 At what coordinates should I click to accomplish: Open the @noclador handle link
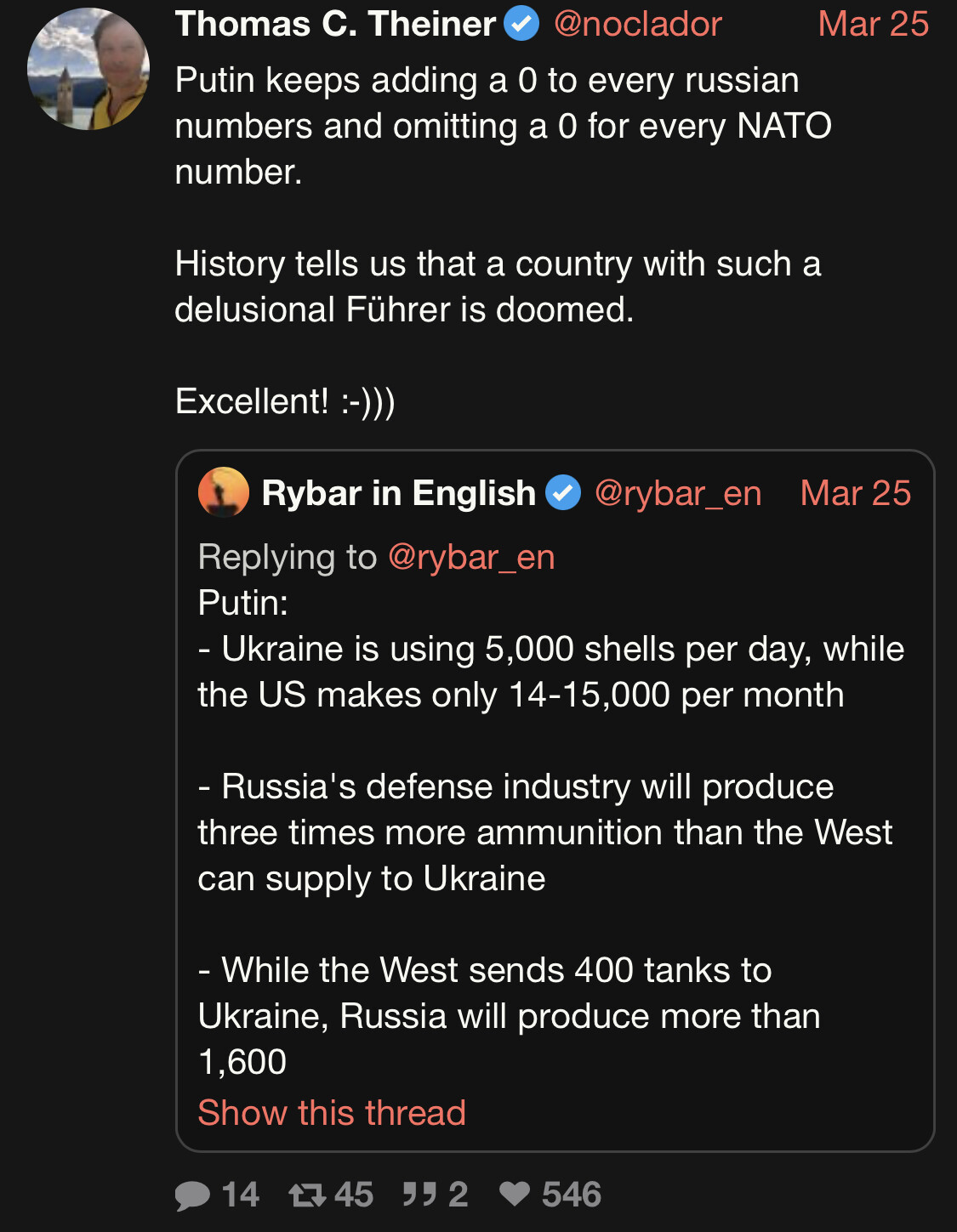pos(637,24)
